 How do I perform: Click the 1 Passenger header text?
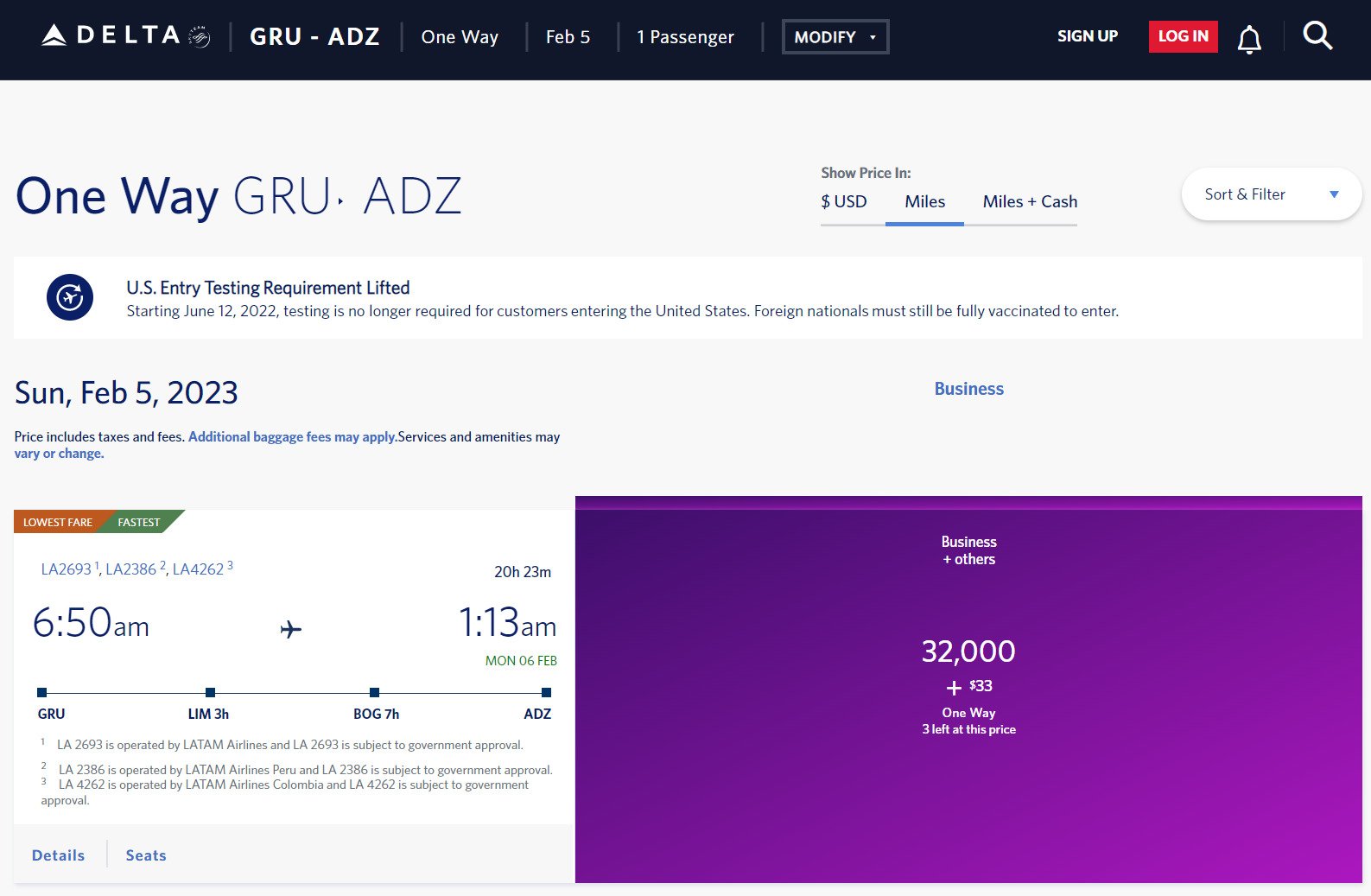click(685, 37)
